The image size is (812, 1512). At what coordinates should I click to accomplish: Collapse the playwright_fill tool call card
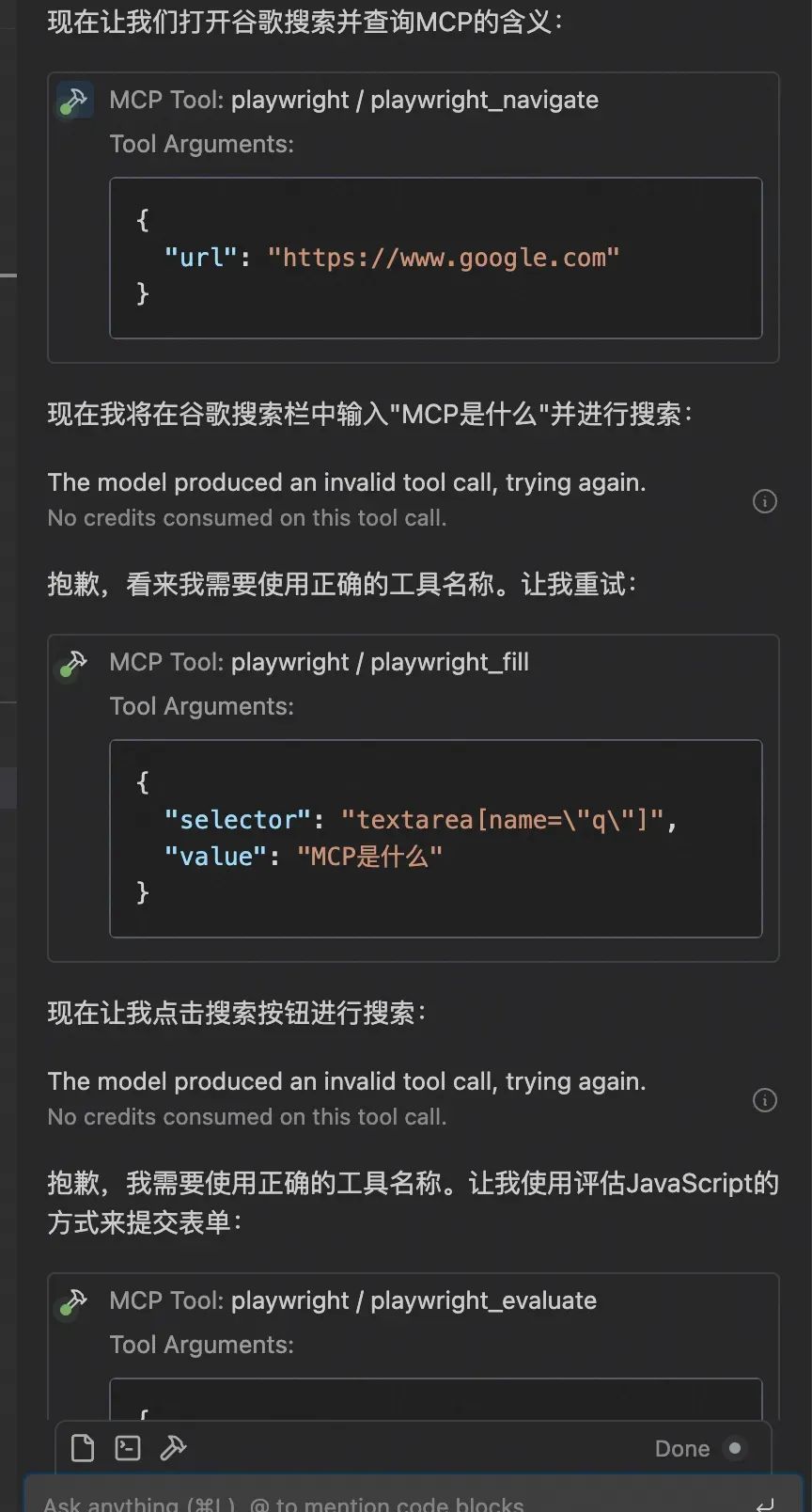point(320,662)
